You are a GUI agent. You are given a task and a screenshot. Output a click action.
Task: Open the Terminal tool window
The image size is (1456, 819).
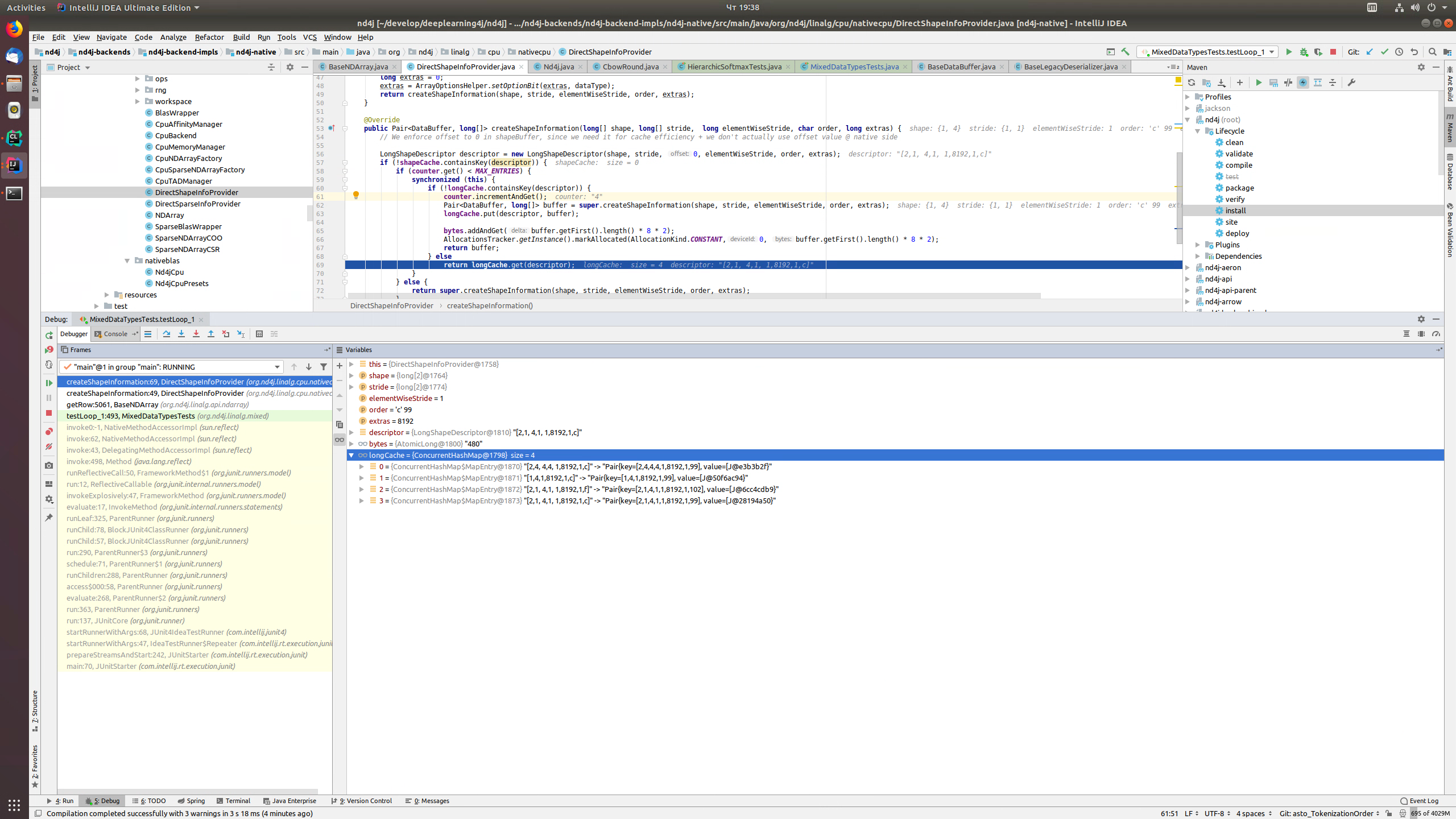[237, 801]
